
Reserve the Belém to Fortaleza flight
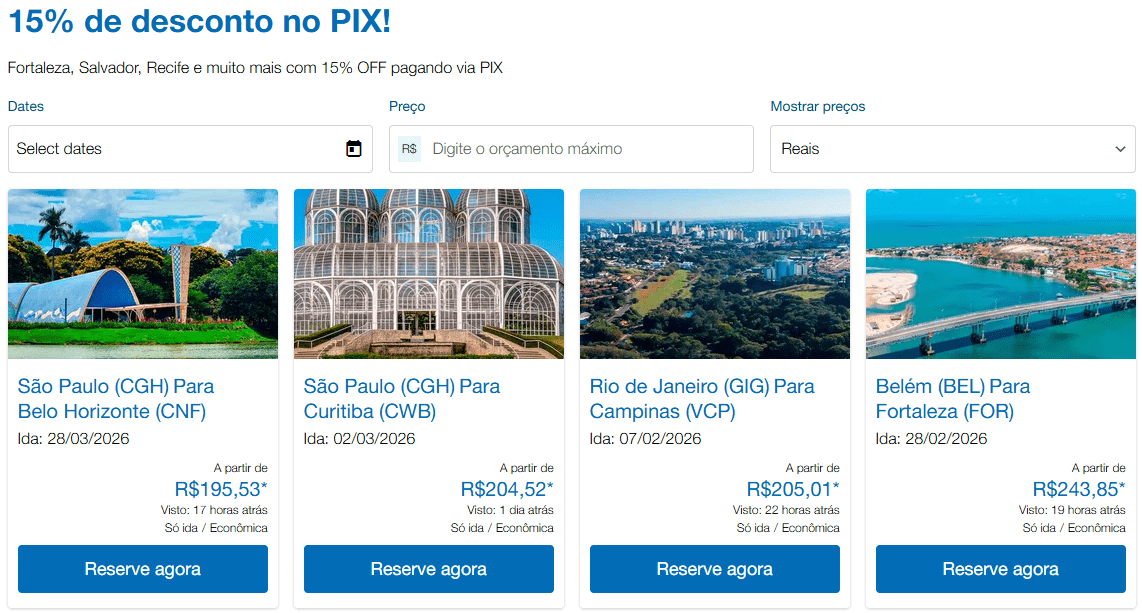pos(1001,569)
